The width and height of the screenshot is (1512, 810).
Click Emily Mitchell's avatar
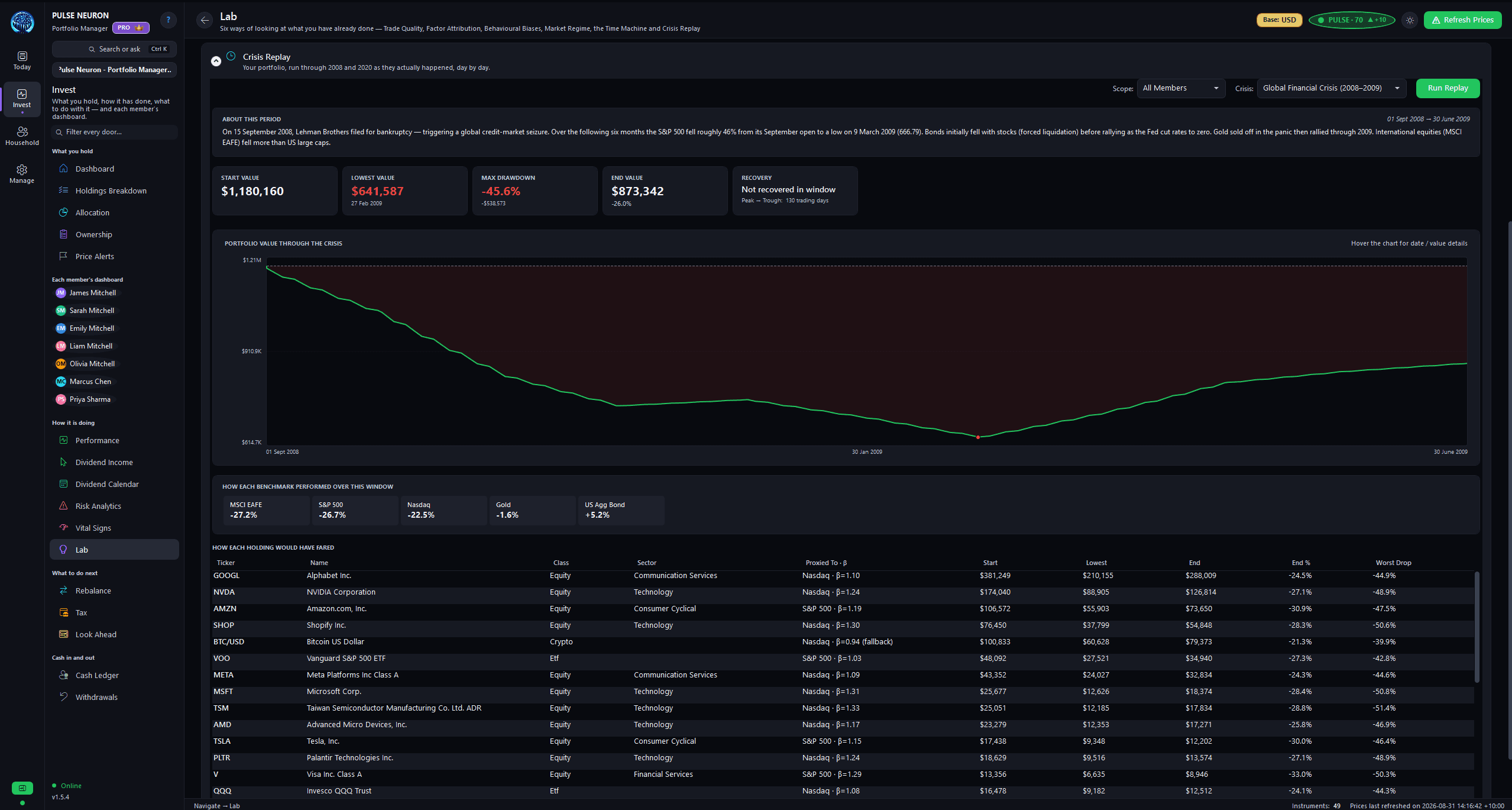(60, 328)
